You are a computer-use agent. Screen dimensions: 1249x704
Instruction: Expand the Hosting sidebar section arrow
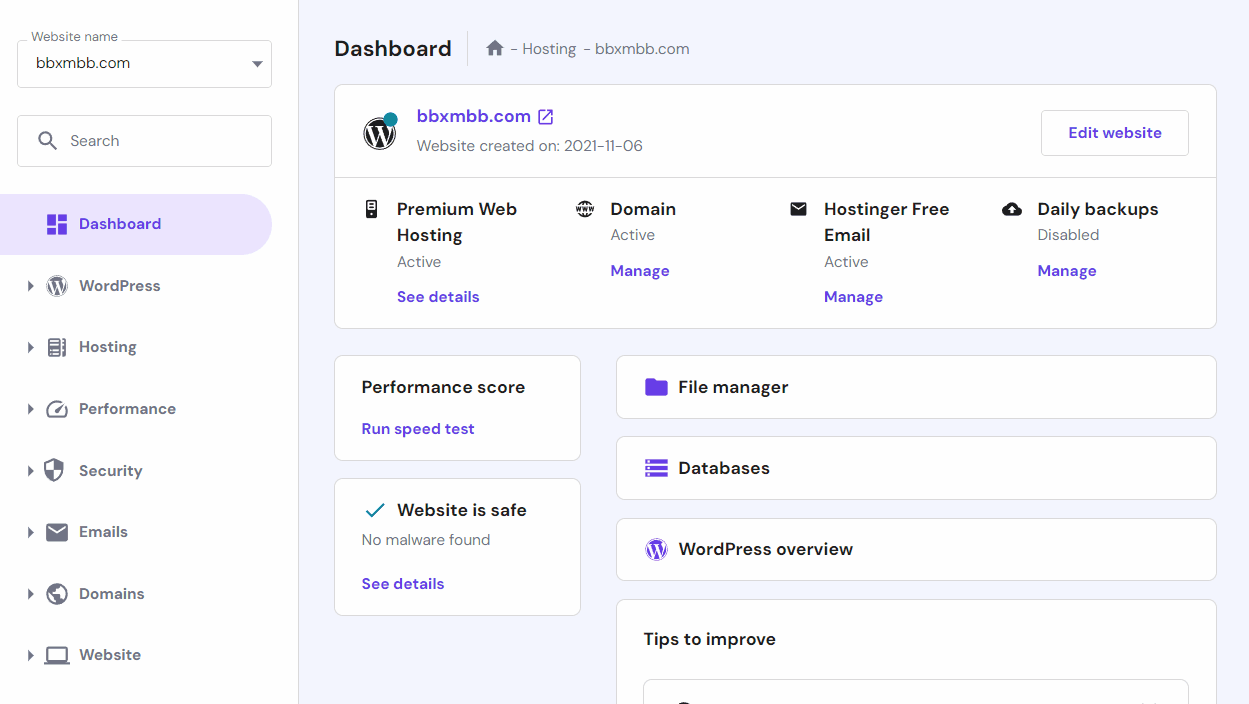click(x=31, y=347)
